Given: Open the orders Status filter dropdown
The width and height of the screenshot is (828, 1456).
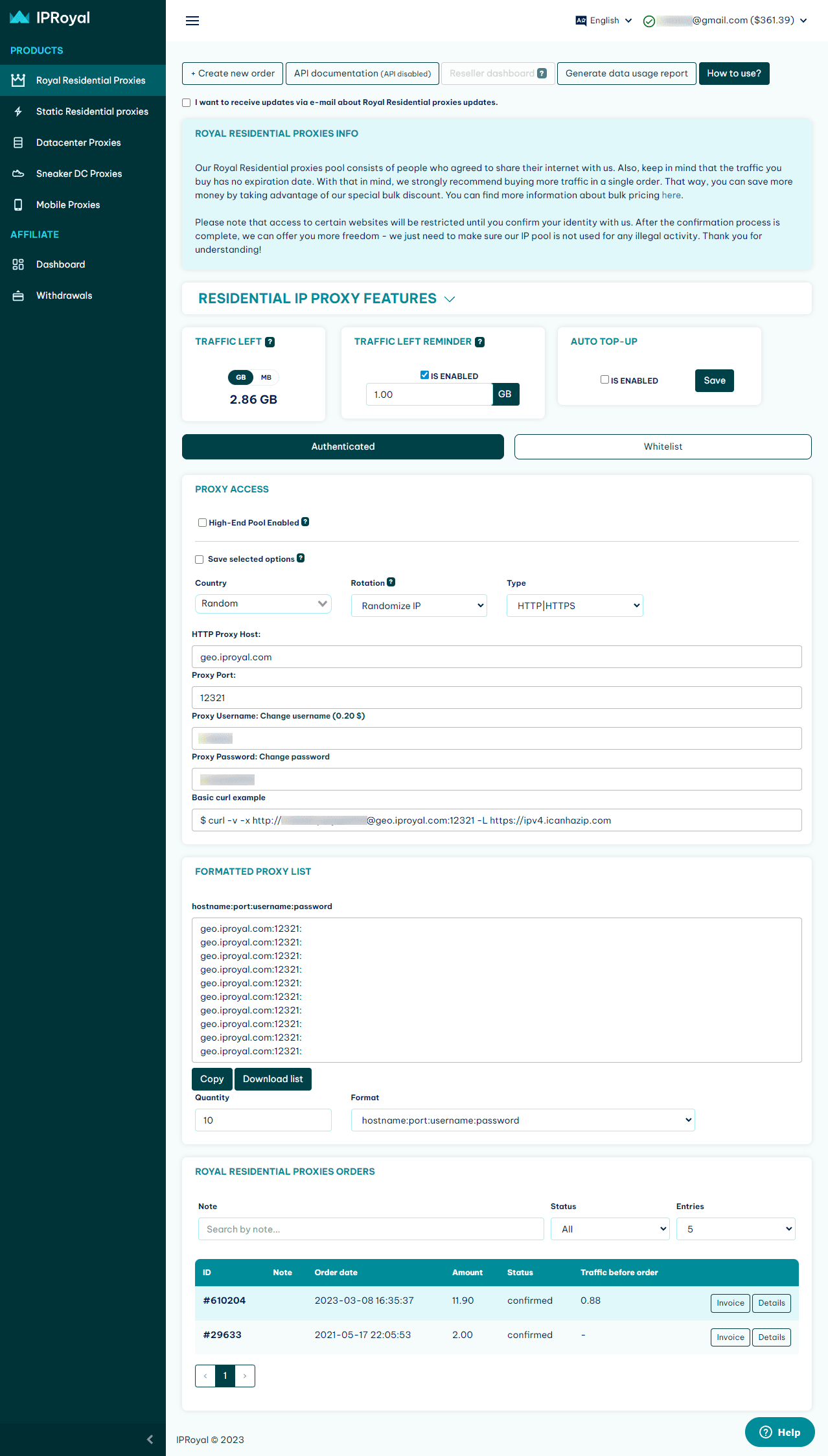Looking at the screenshot, I should (610, 1229).
